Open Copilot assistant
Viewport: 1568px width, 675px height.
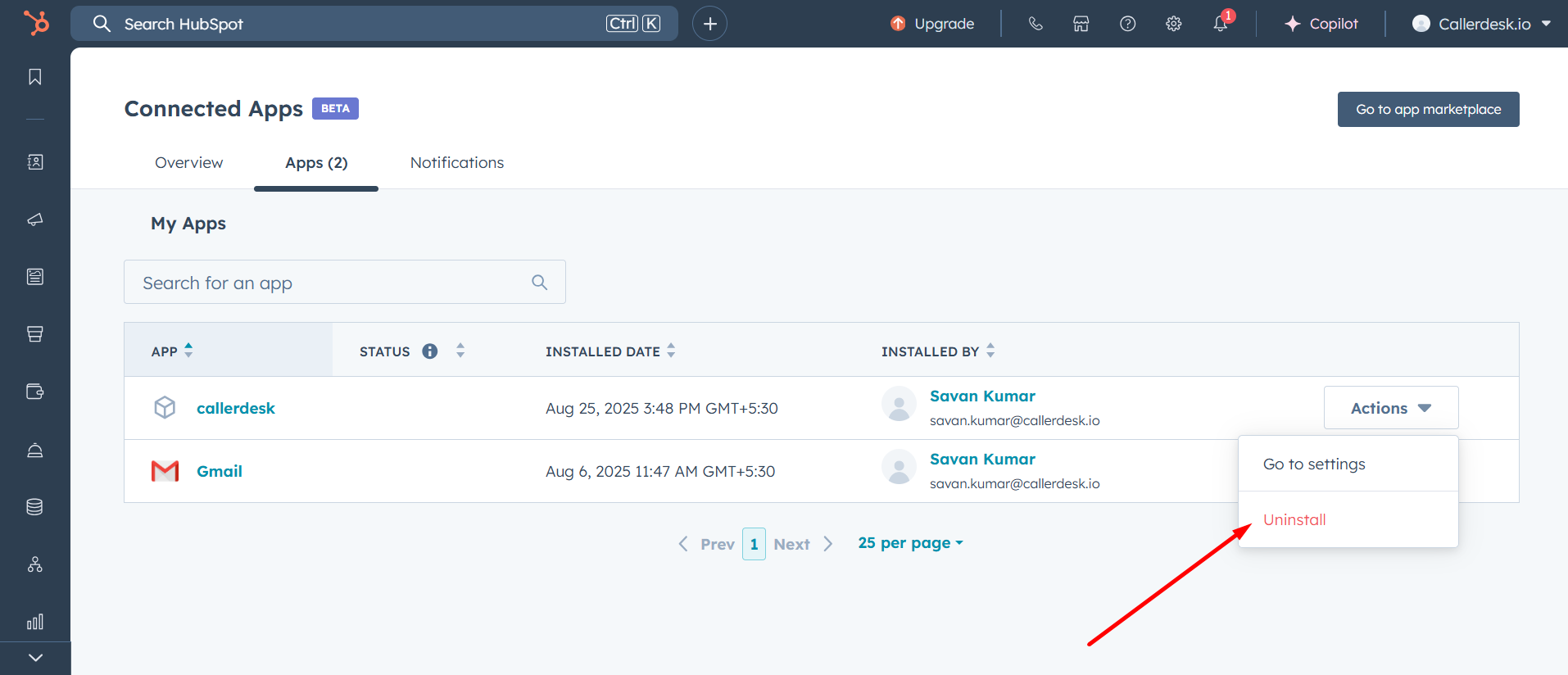pos(1321,24)
